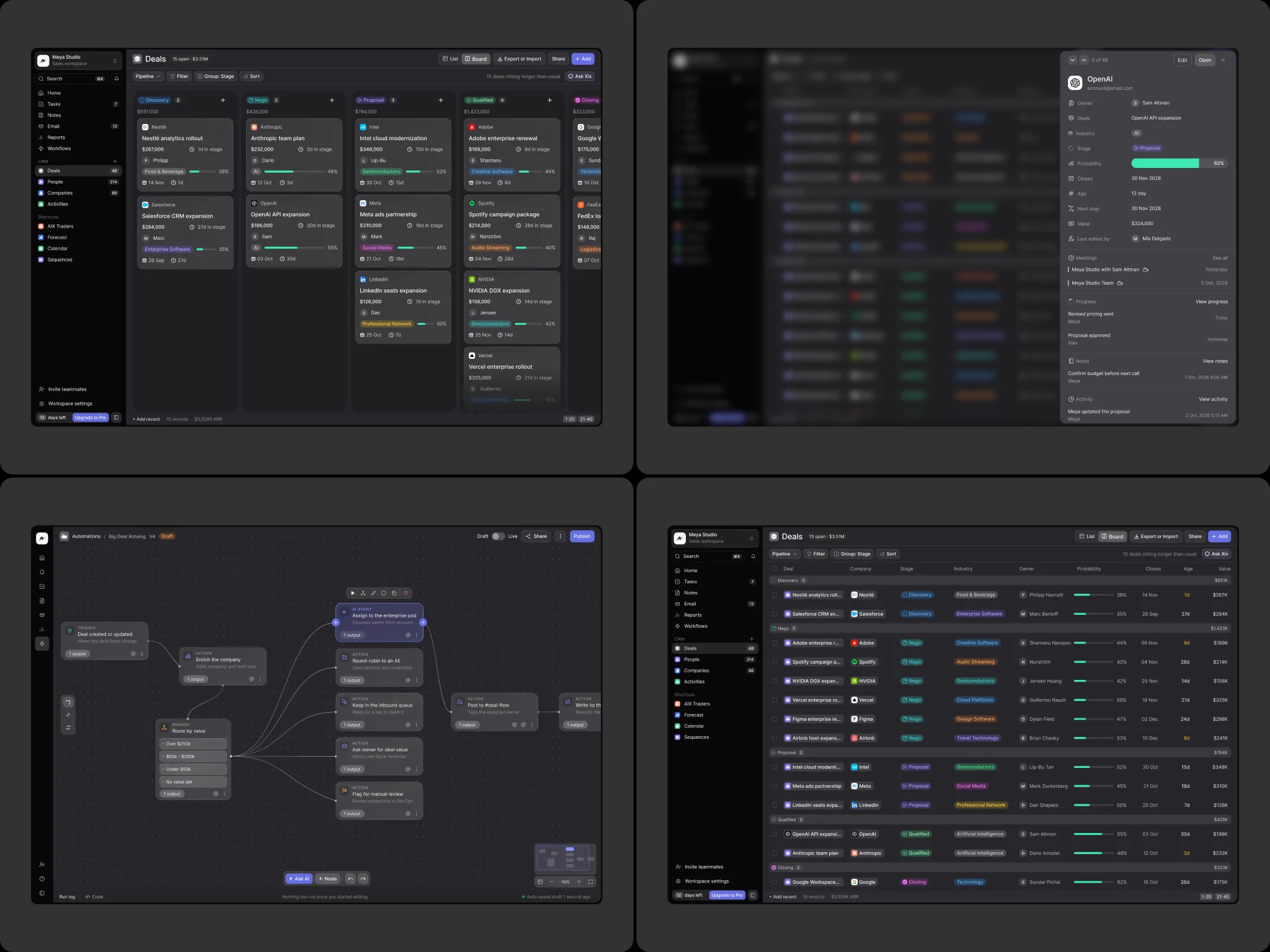Viewport: 1270px width, 952px height.
Task: Click Ask AI in automation toolbar
Action: [x=299, y=878]
